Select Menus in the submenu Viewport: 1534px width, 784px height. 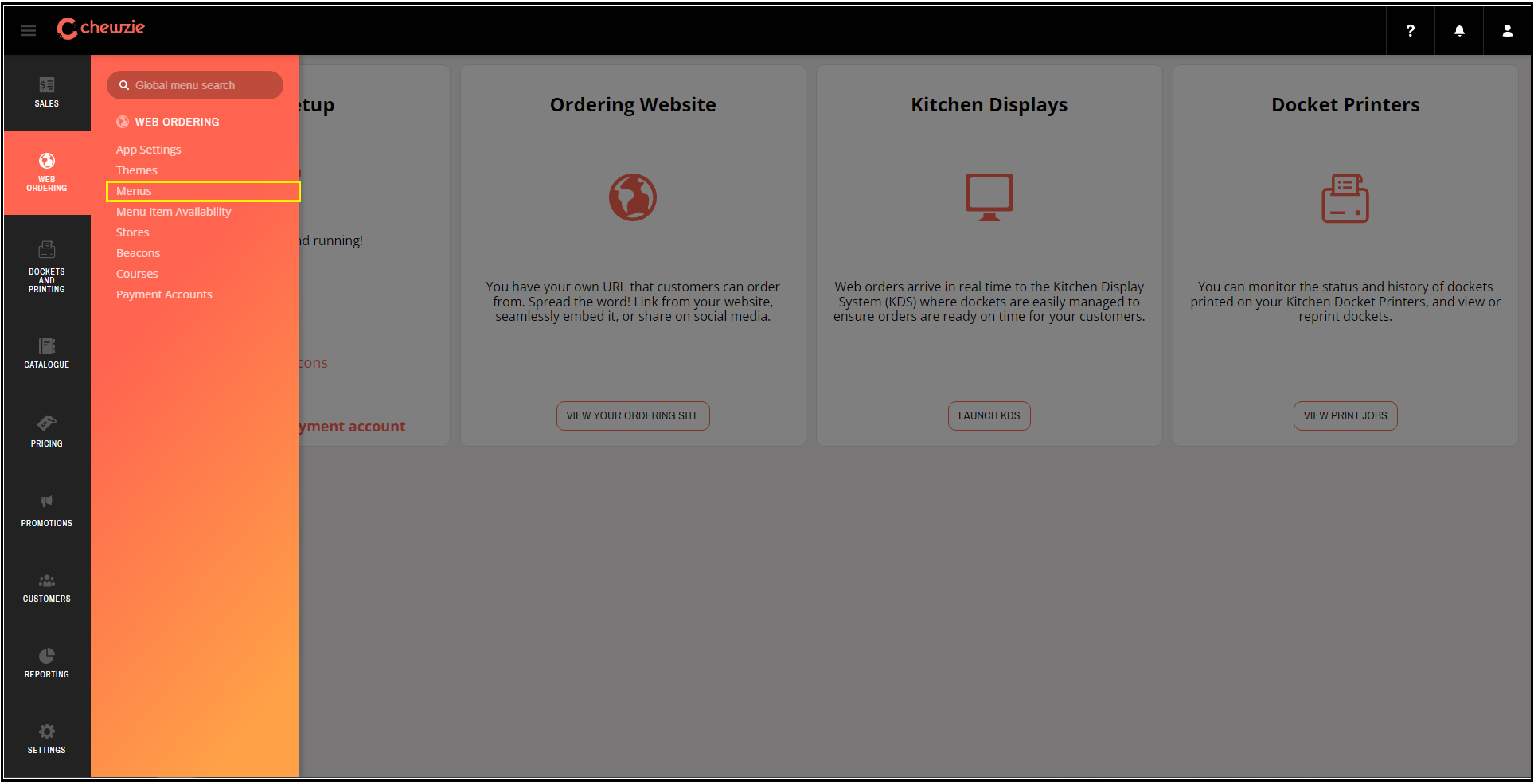coord(203,191)
